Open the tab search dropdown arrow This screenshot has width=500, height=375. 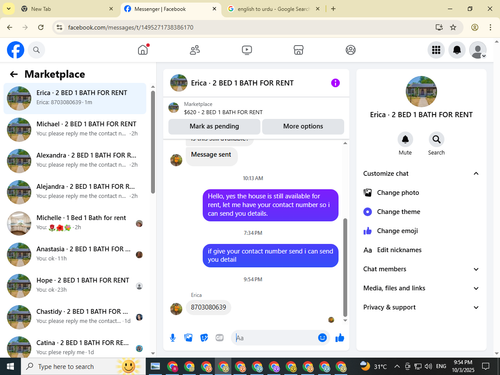8,9
